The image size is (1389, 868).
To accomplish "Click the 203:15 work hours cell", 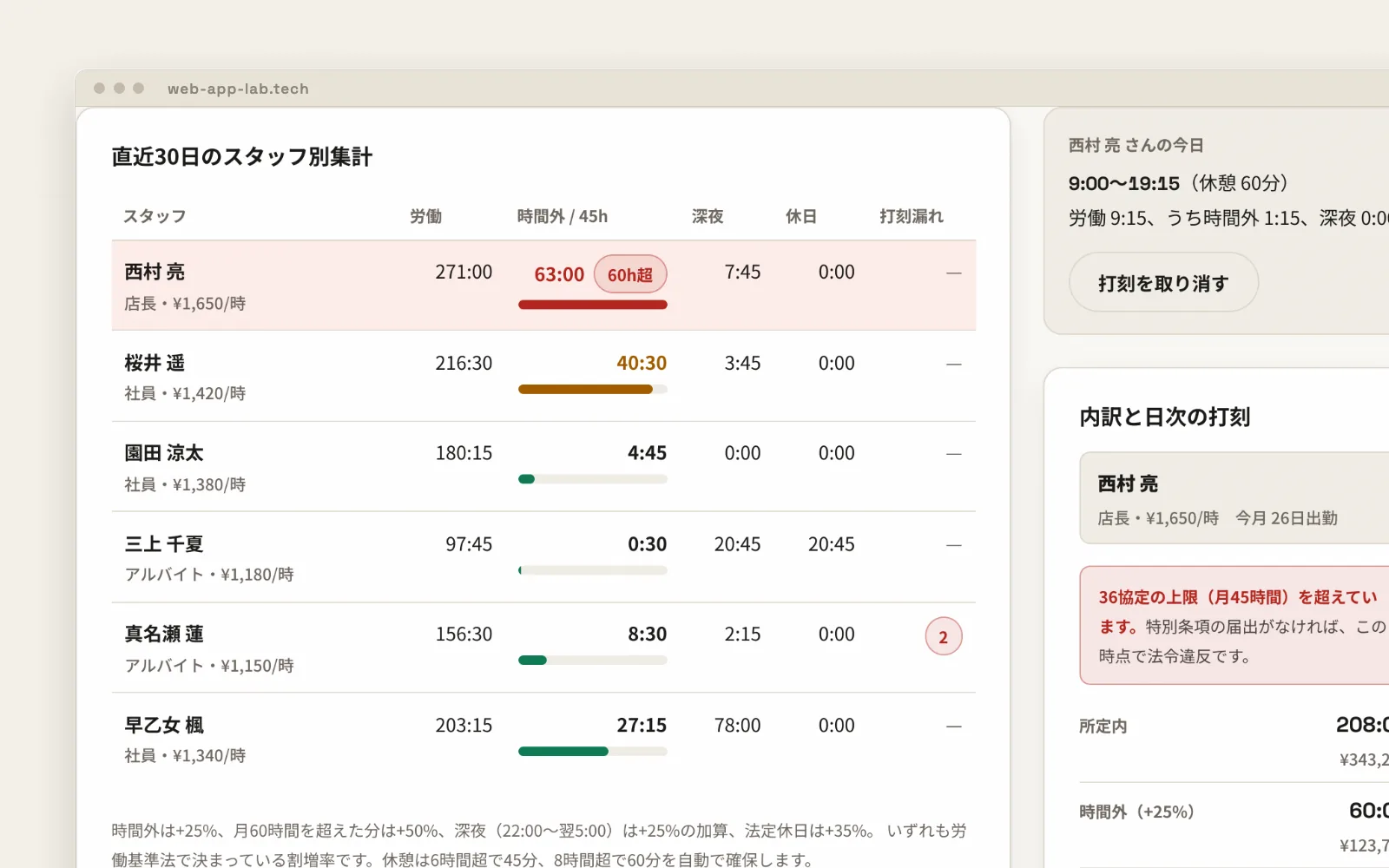I will click(464, 725).
